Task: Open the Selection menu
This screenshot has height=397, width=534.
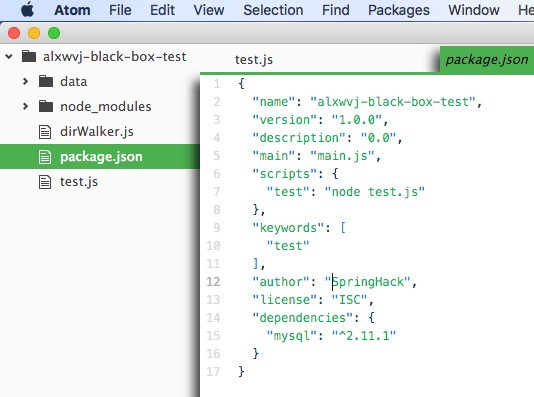Action: click(273, 10)
